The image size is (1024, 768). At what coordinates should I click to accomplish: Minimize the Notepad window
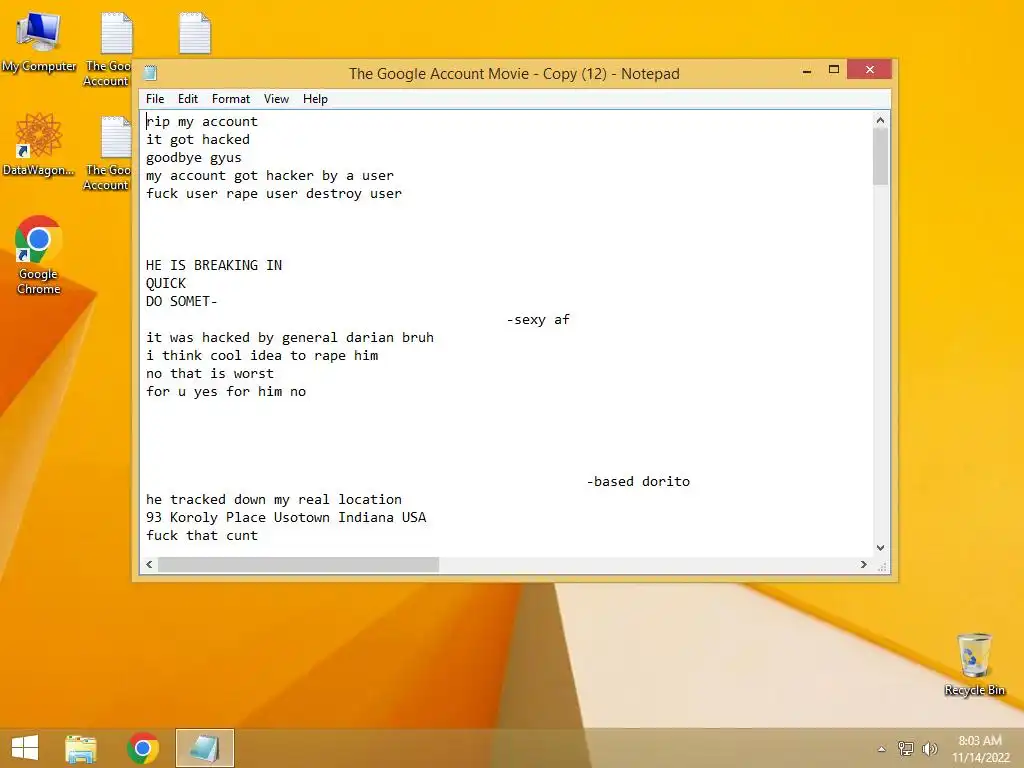click(807, 70)
